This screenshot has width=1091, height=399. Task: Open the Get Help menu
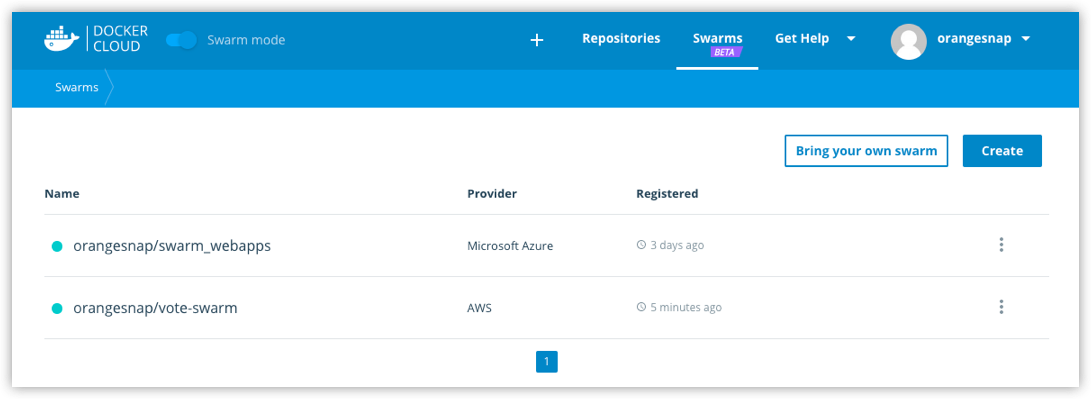(802, 38)
